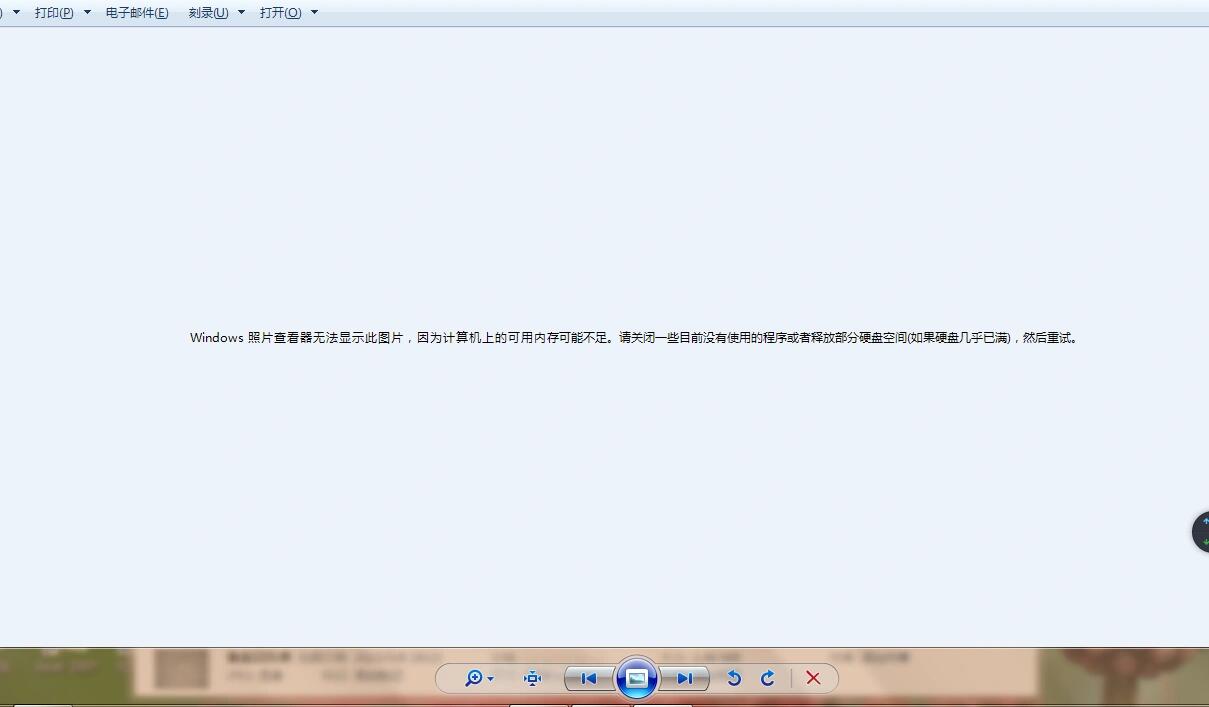Viewport: 1209px width, 707px height.
Task: Expand the arrow beside 打印(P)
Action: pyautogui.click(x=87, y=13)
